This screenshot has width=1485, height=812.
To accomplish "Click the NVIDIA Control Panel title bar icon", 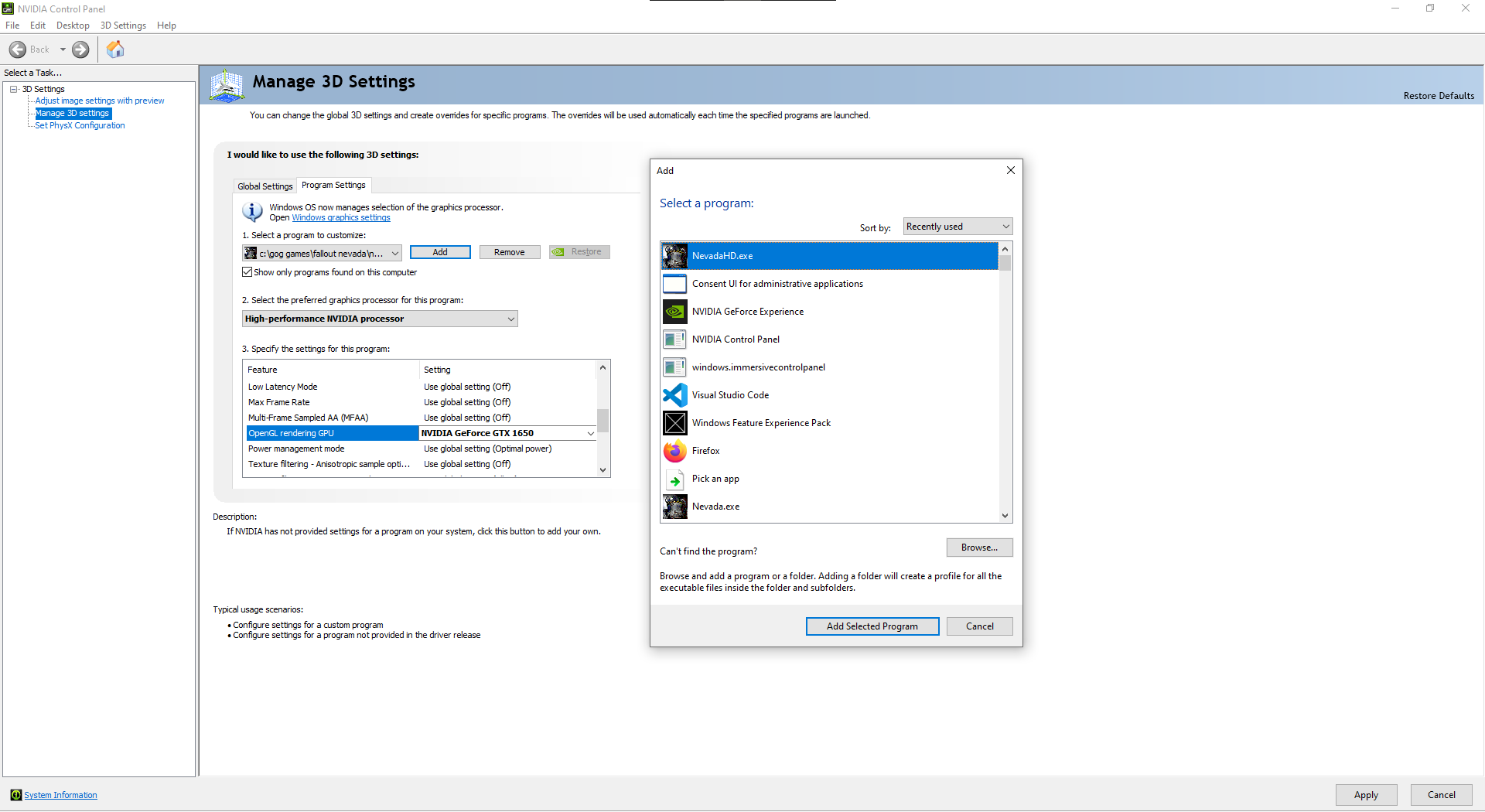I will tap(9, 9).
